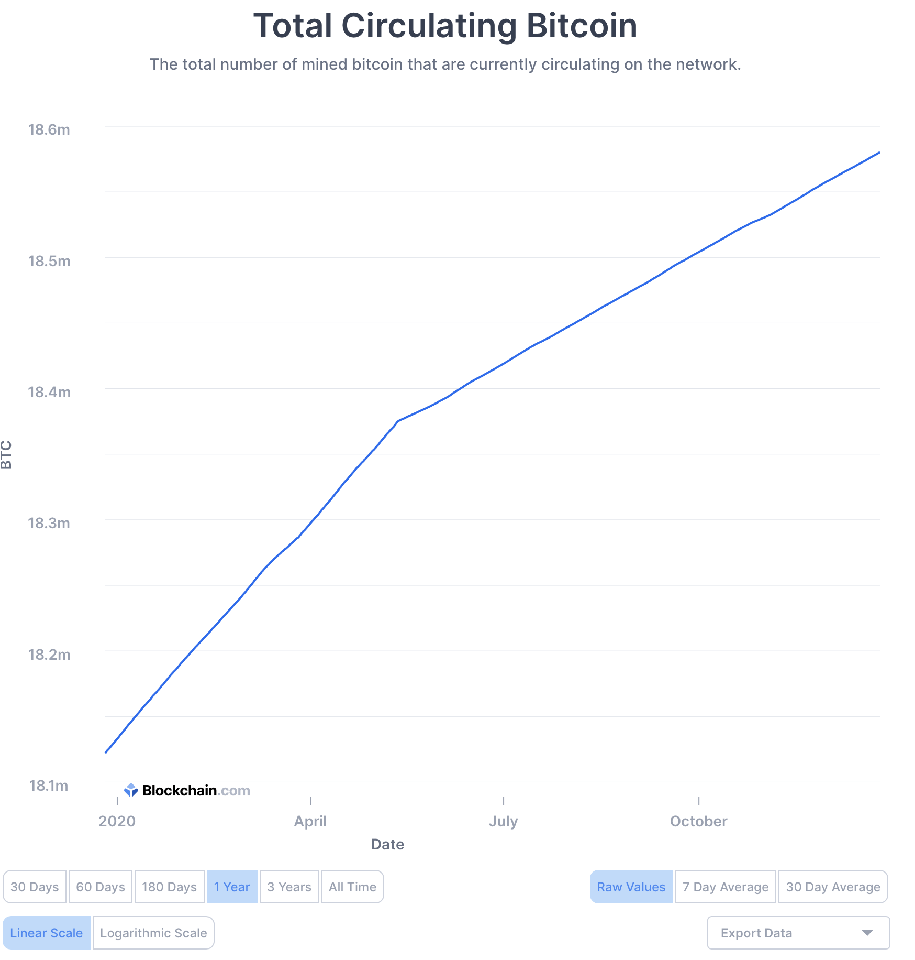Switch to the 60 Days range
This screenshot has height=960, width=915.
101,887
